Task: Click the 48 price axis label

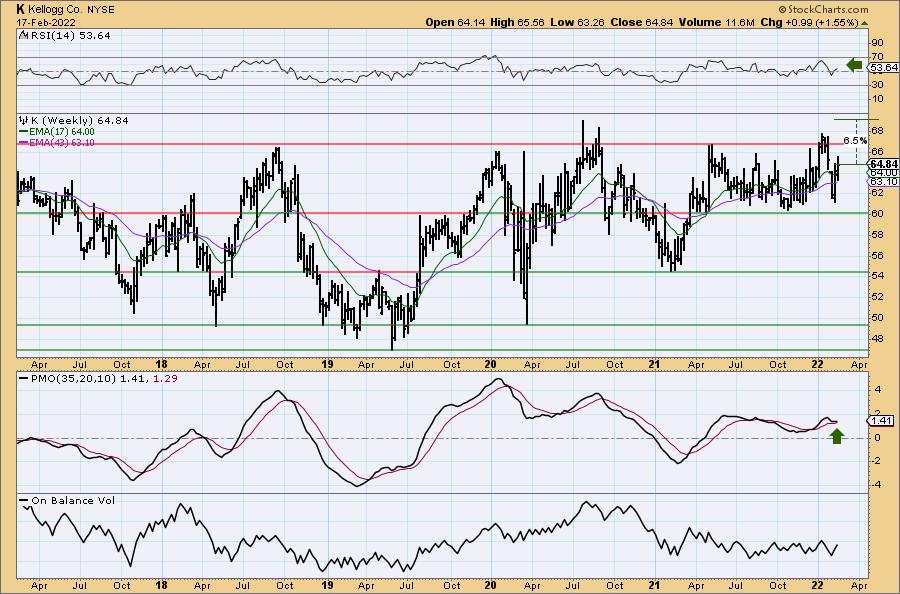Action: 878,339
